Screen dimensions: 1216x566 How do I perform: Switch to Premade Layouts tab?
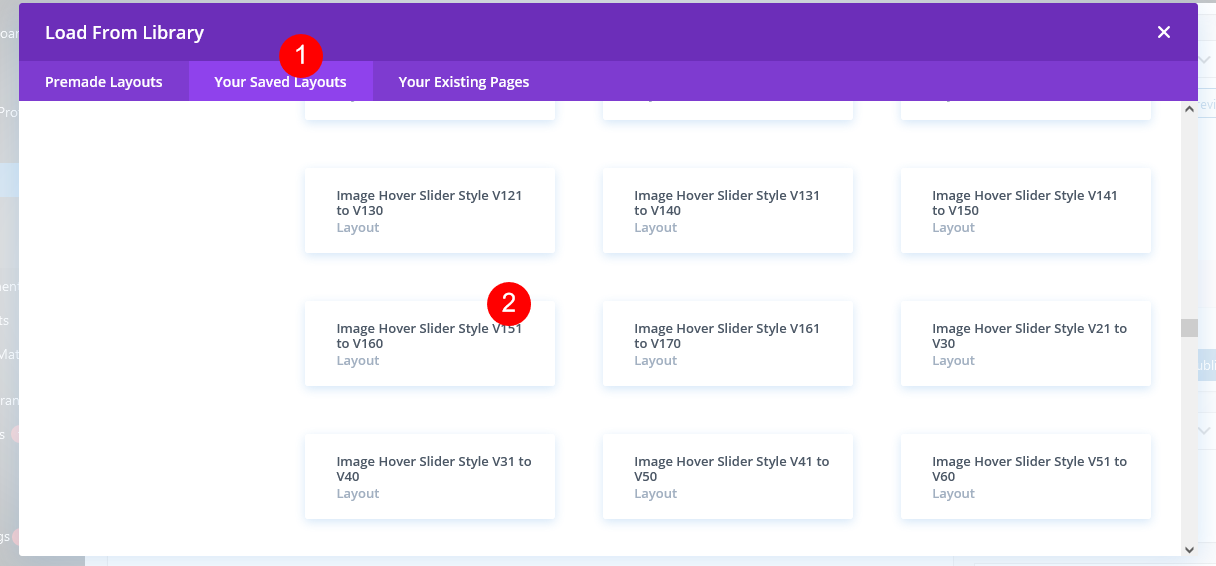click(104, 82)
